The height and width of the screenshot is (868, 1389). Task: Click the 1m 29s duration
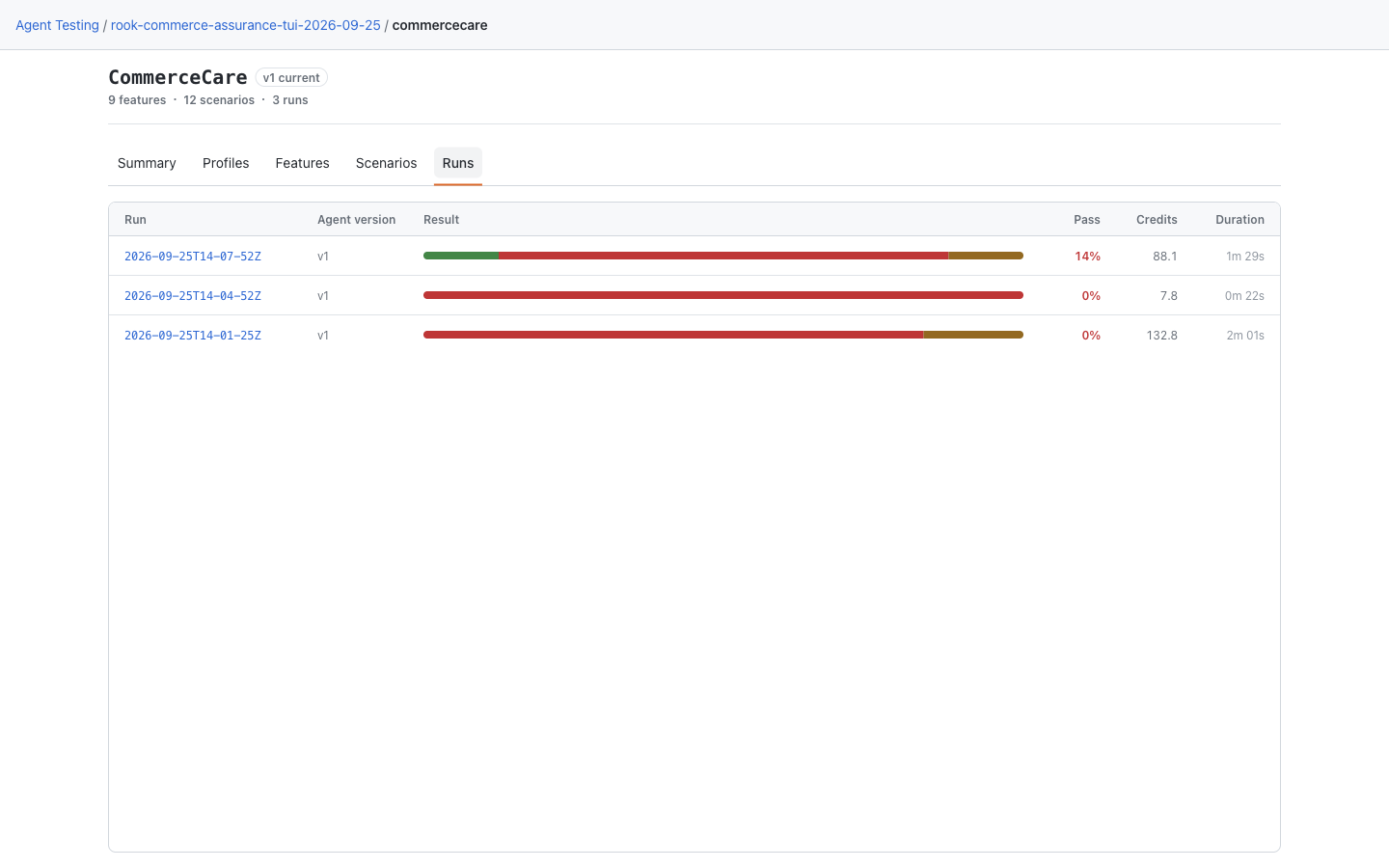click(1245, 257)
